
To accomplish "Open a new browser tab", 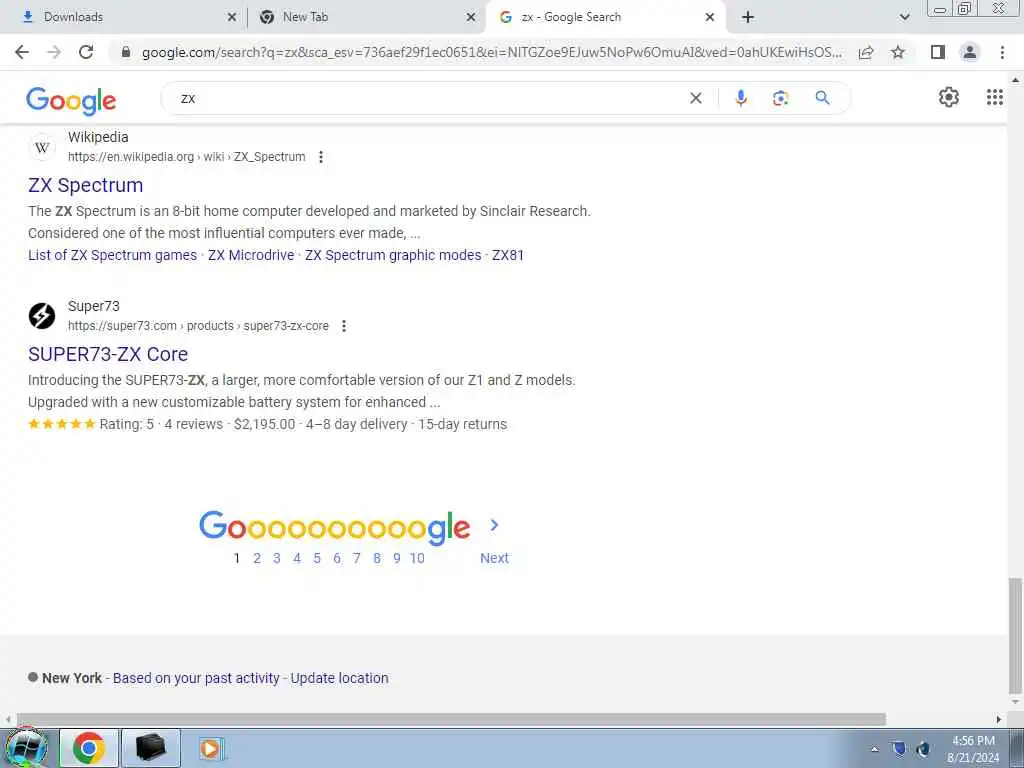I will 748,17.
